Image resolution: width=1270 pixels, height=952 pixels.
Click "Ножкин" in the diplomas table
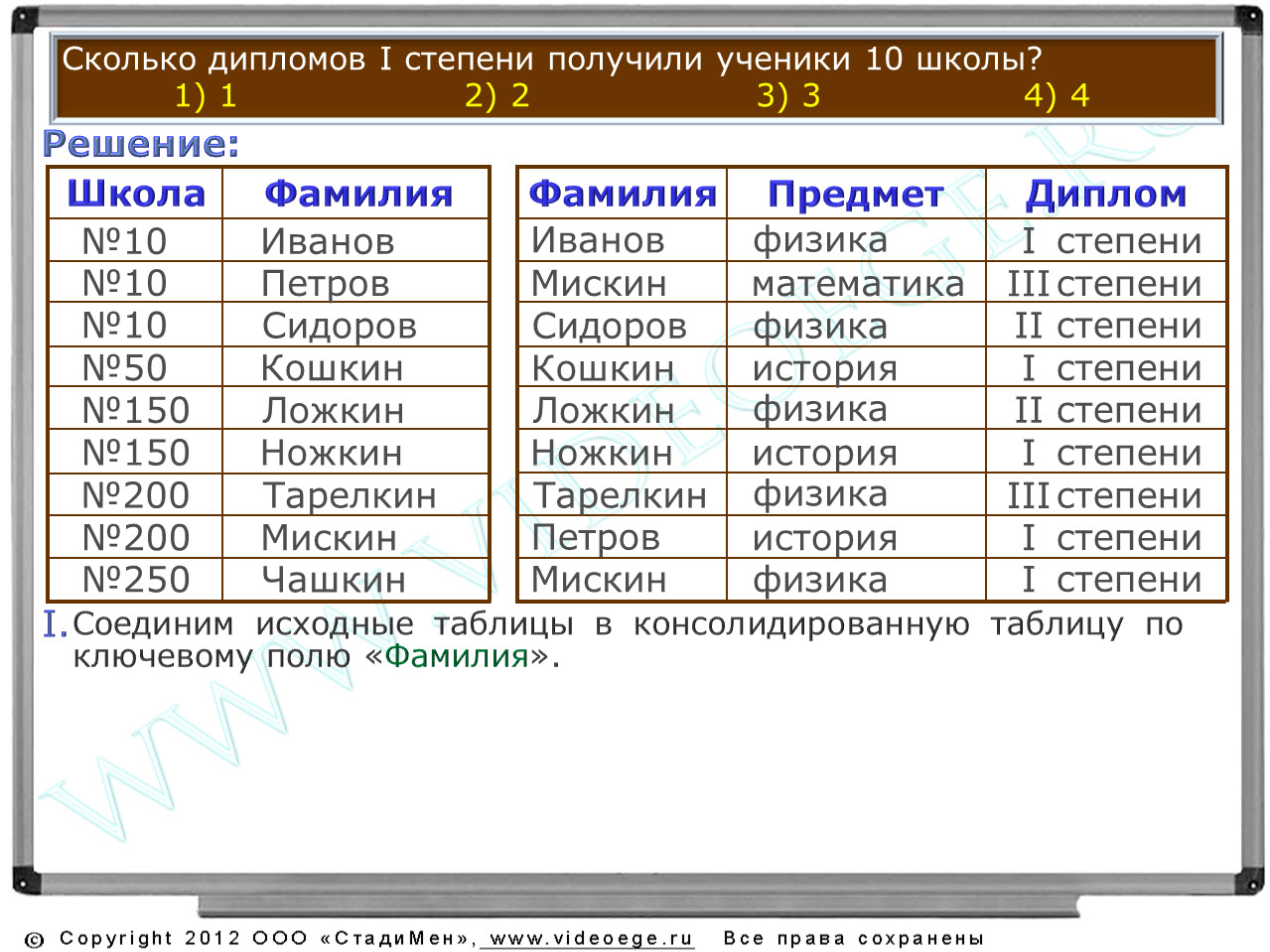(x=602, y=454)
